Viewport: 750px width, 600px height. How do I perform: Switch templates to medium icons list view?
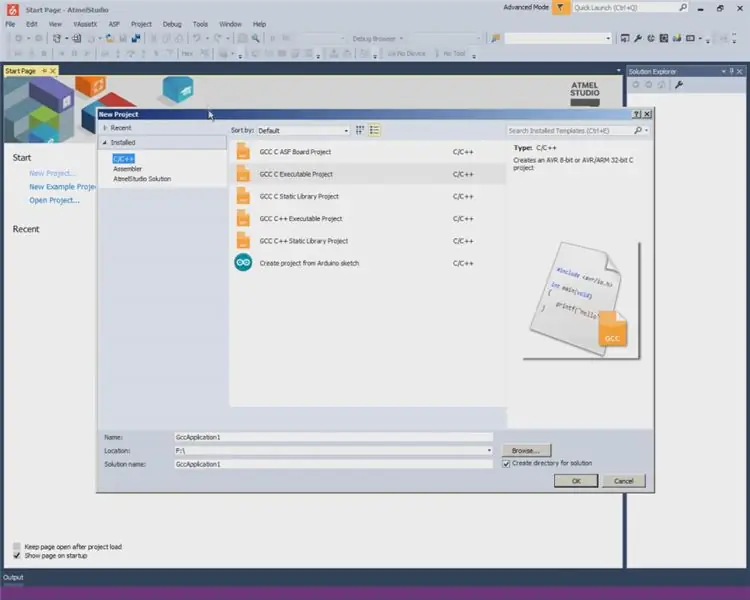[x=375, y=130]
